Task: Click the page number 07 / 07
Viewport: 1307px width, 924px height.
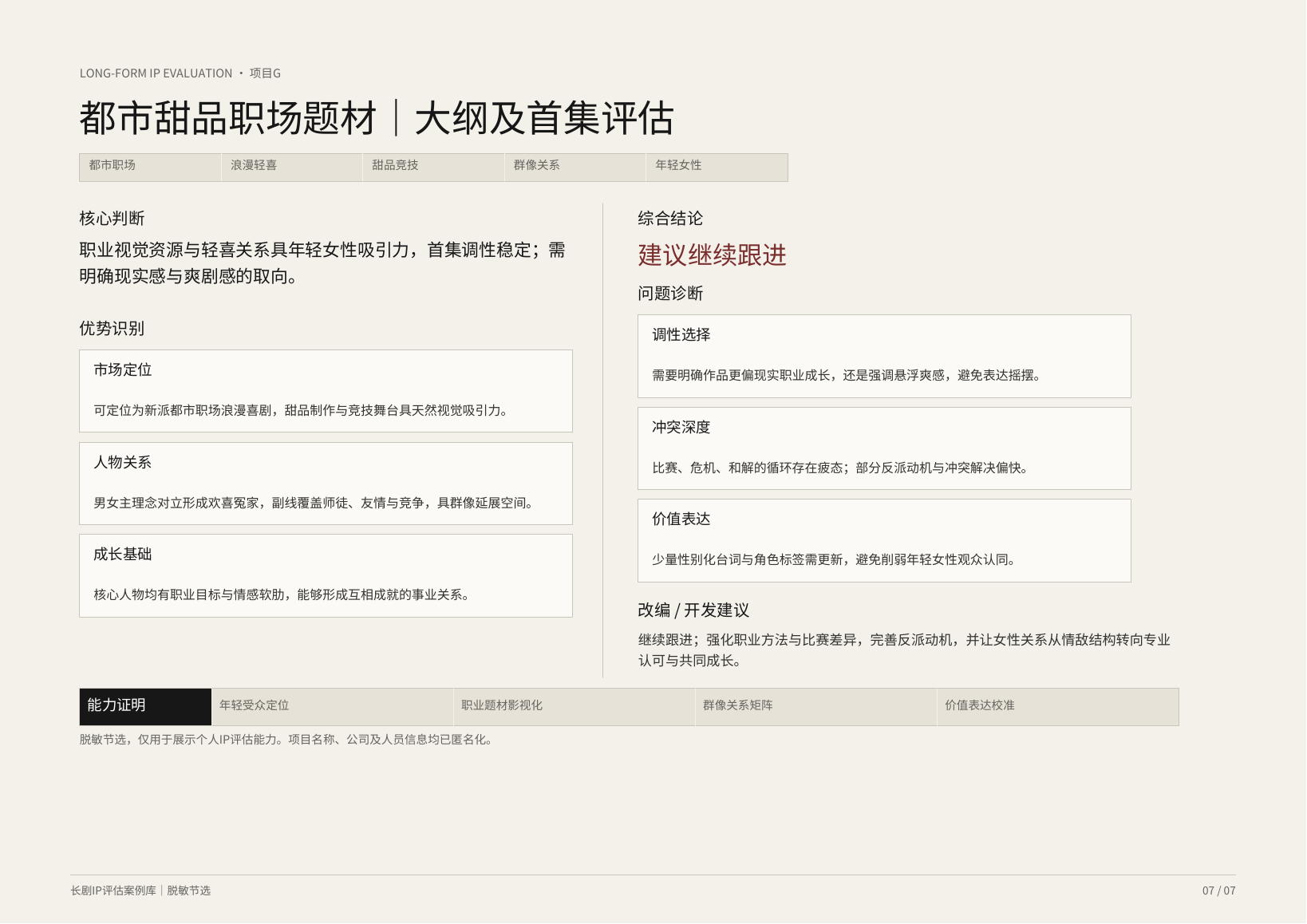Action: tap(1219, 891)
